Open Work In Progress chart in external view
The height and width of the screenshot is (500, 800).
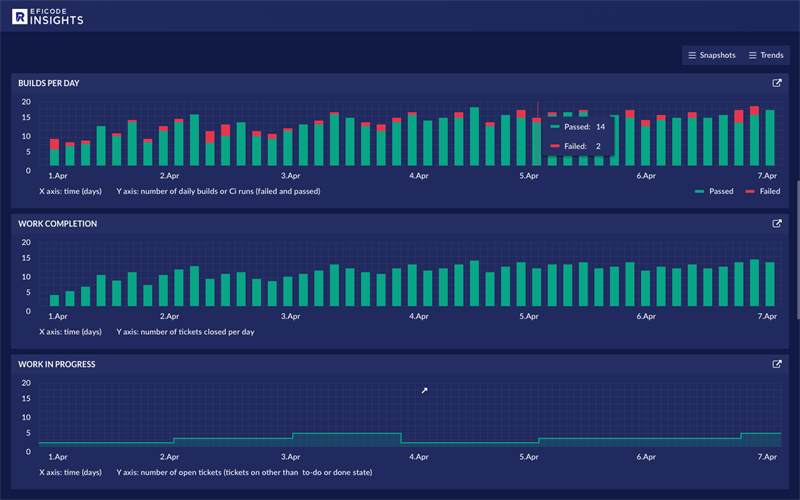[x=777, y=365]
